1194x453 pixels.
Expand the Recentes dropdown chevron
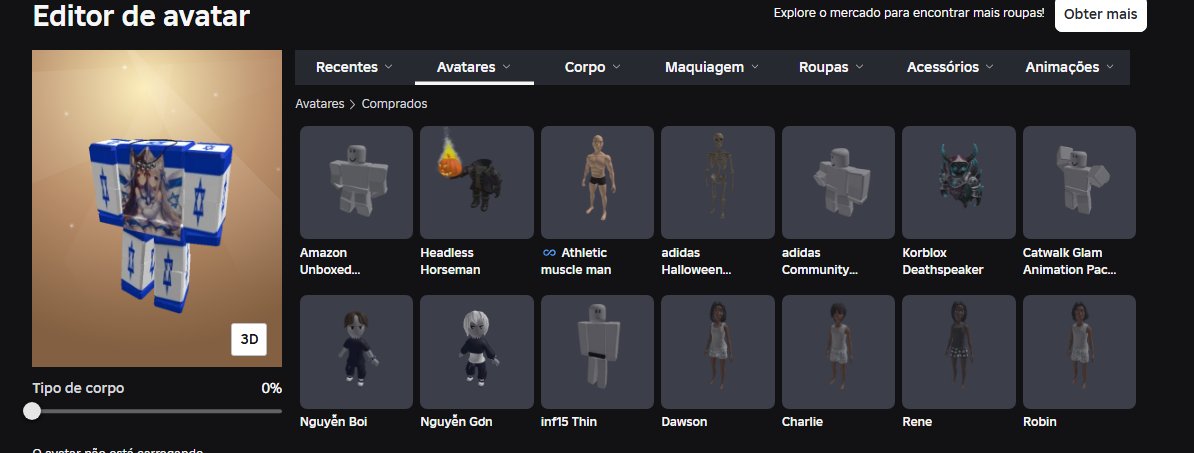click(x=388, y=67)
